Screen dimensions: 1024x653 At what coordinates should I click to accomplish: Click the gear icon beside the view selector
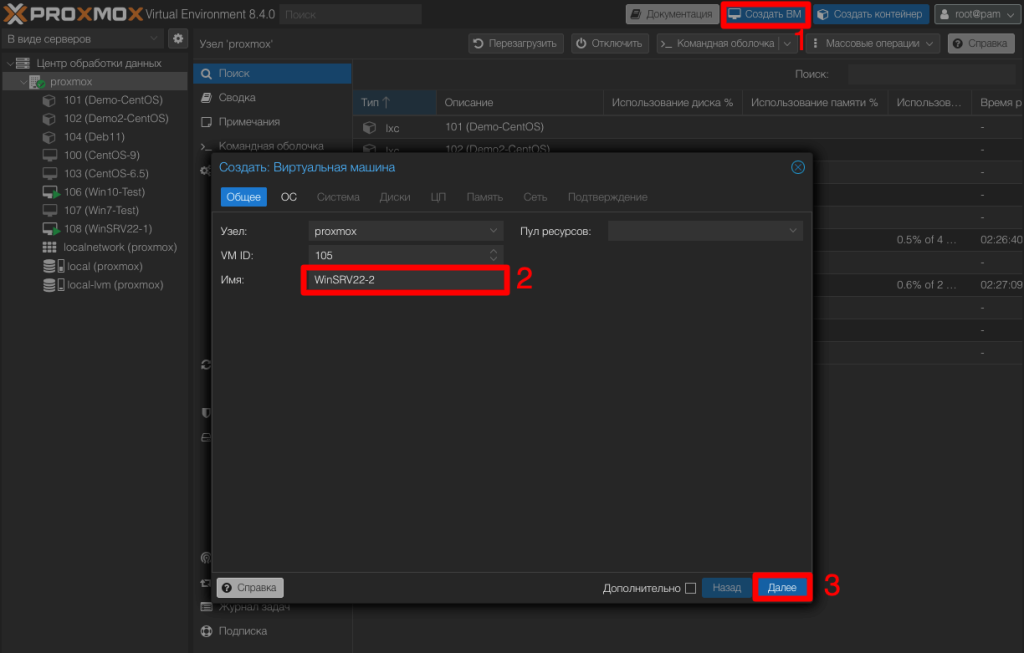(178, 39)
